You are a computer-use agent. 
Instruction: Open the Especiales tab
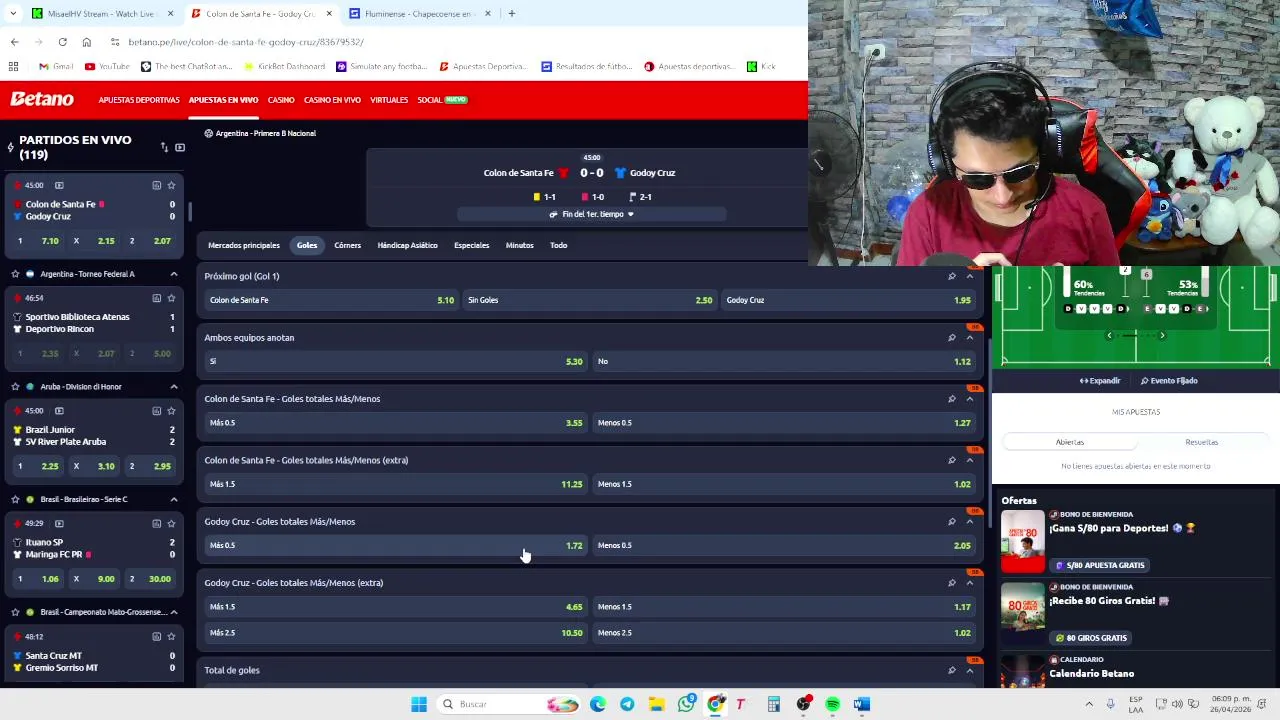[x=471, y=245]
